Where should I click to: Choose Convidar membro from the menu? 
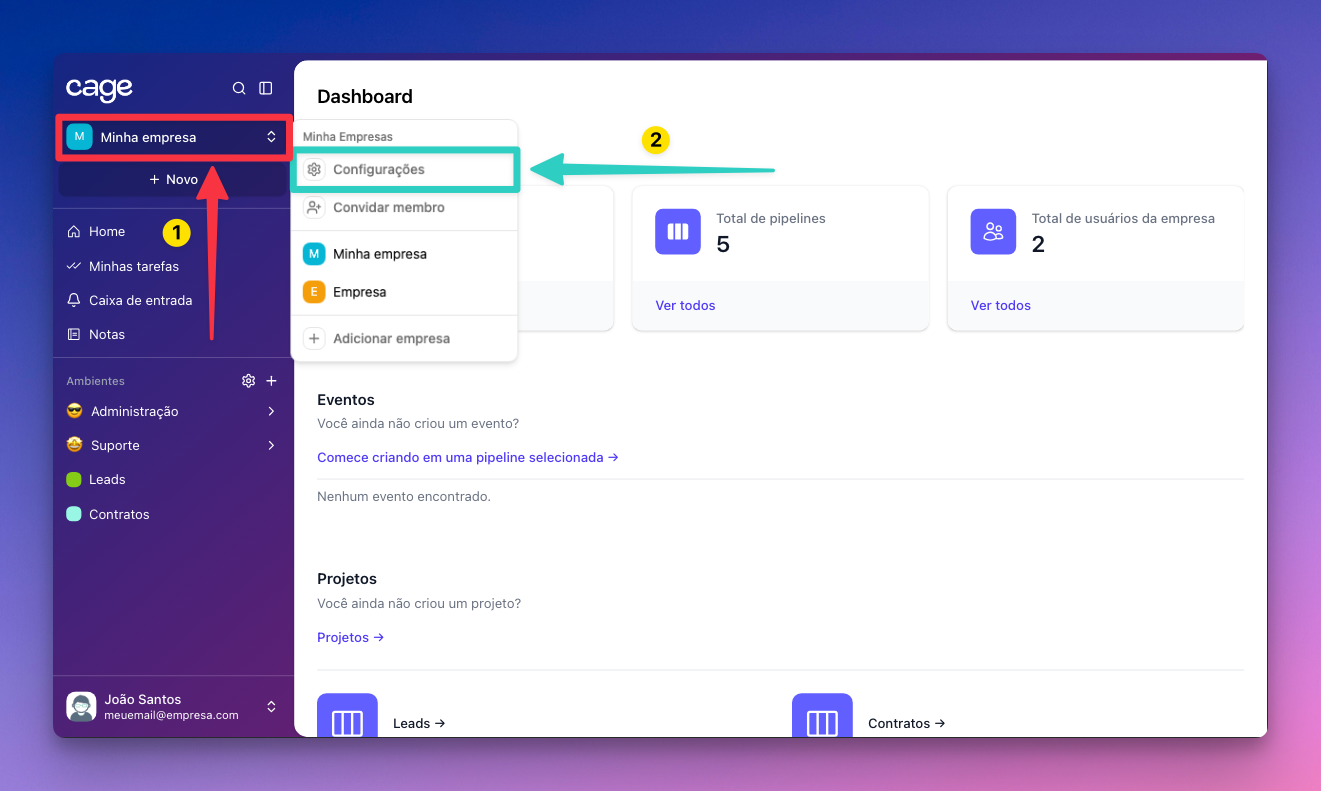tap(388, 208)
